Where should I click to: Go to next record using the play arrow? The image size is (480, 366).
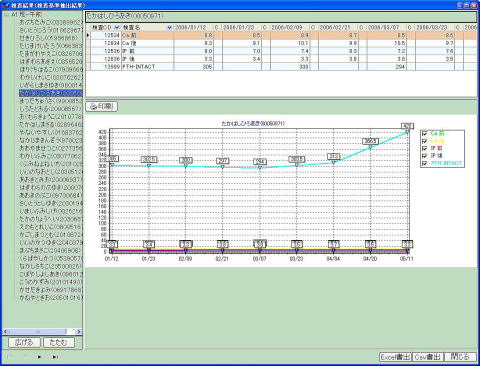[x=40, y=357]
